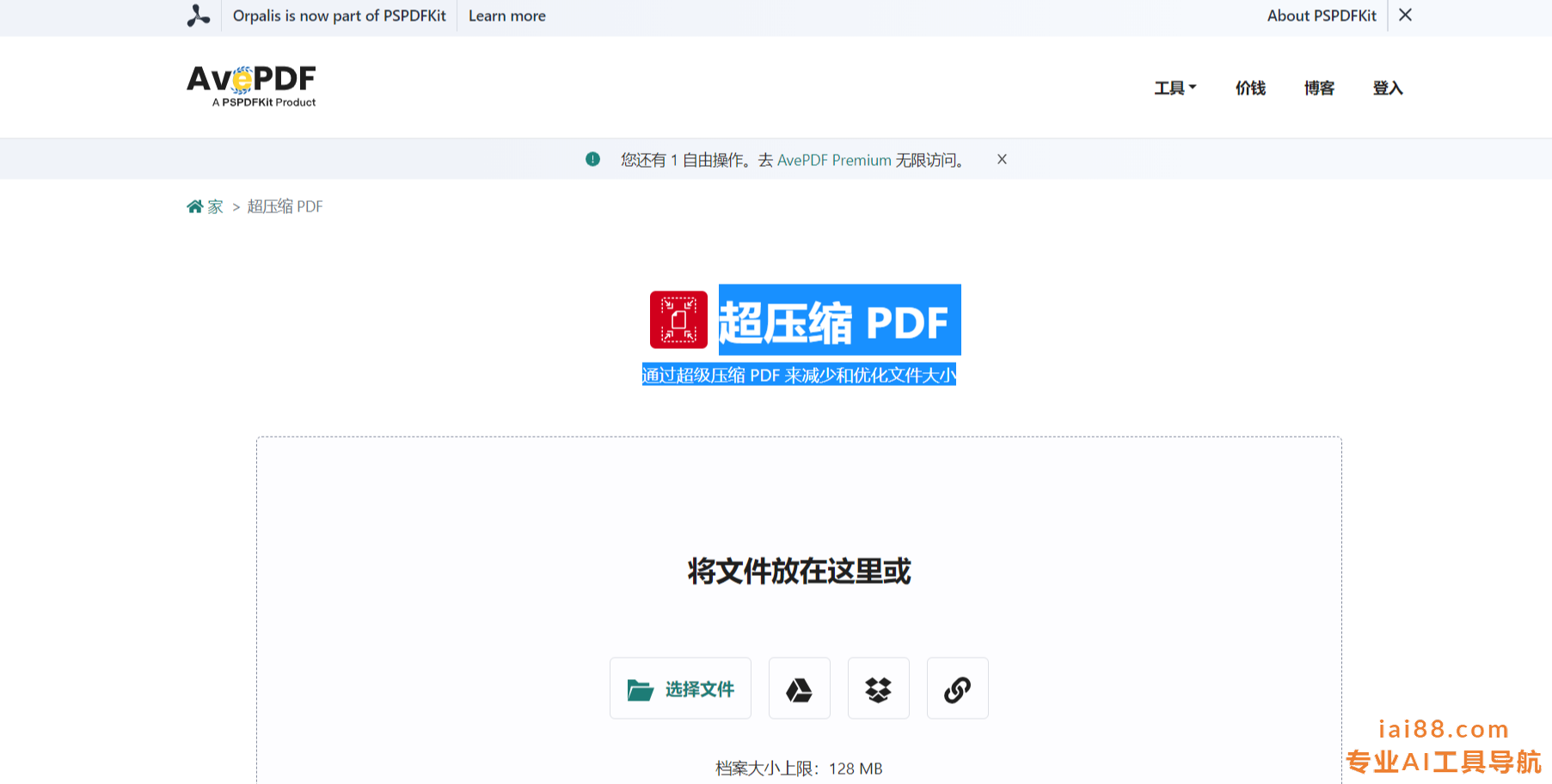Image resolution: width=1552 pixels, height=784 pixels.
Task: Click the PSPDFKit logo in top banner
Action: point(199,16)
